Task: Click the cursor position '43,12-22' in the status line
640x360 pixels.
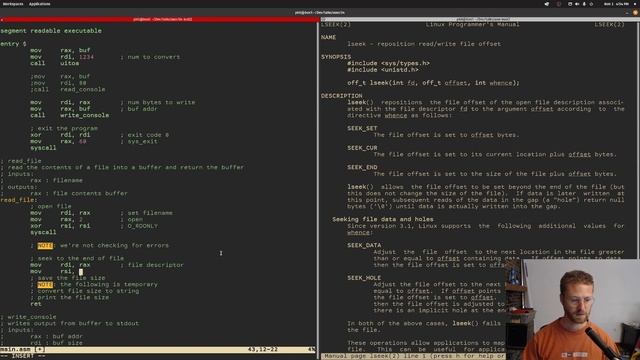Action: tap(262, 349)
